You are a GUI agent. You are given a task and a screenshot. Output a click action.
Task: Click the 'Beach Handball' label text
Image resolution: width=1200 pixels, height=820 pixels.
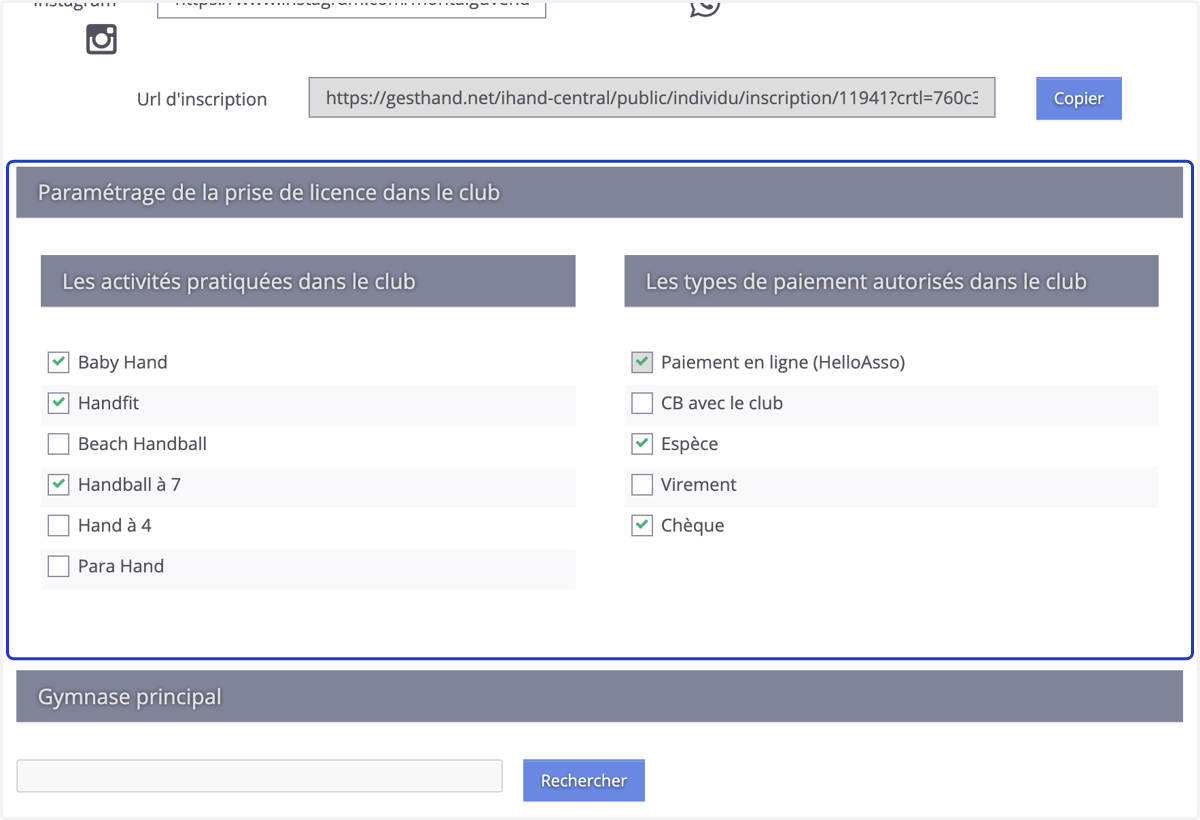coord(142,444)
